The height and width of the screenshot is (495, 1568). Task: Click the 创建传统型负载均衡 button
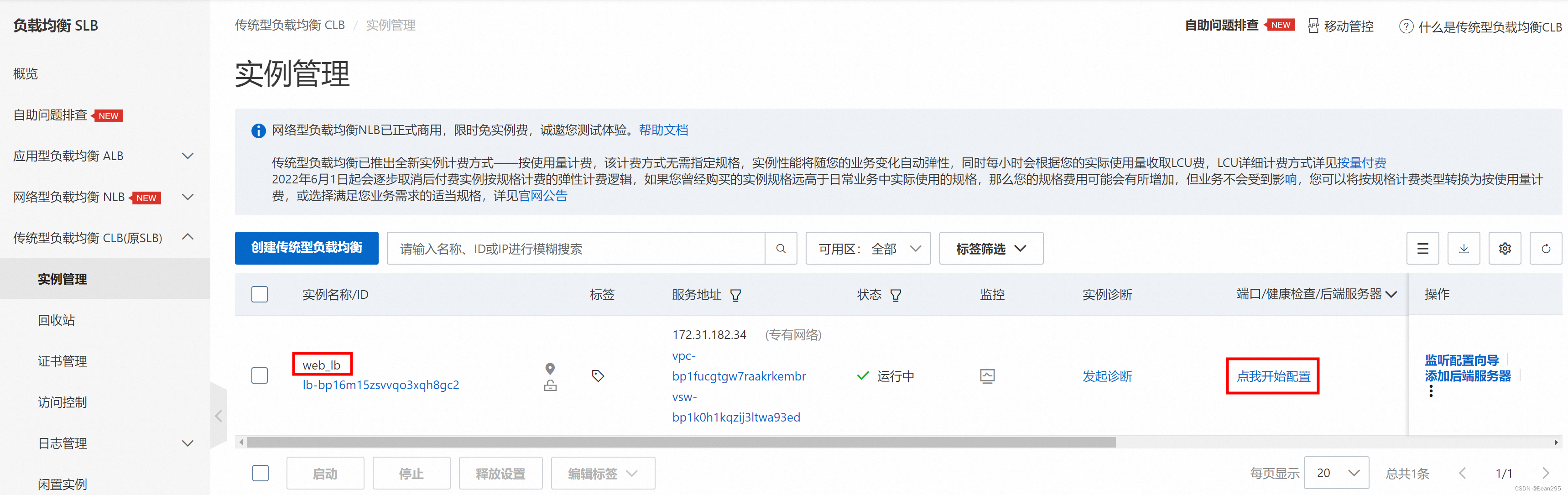306,248
